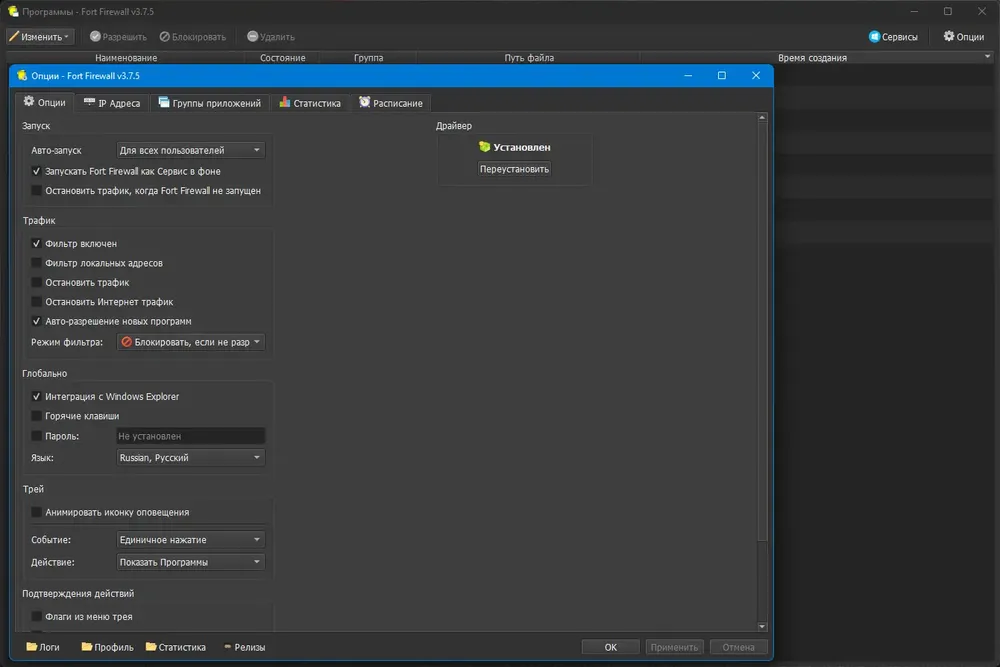
Task: Click the Профиль folder icon
Action: click(87, 647)
